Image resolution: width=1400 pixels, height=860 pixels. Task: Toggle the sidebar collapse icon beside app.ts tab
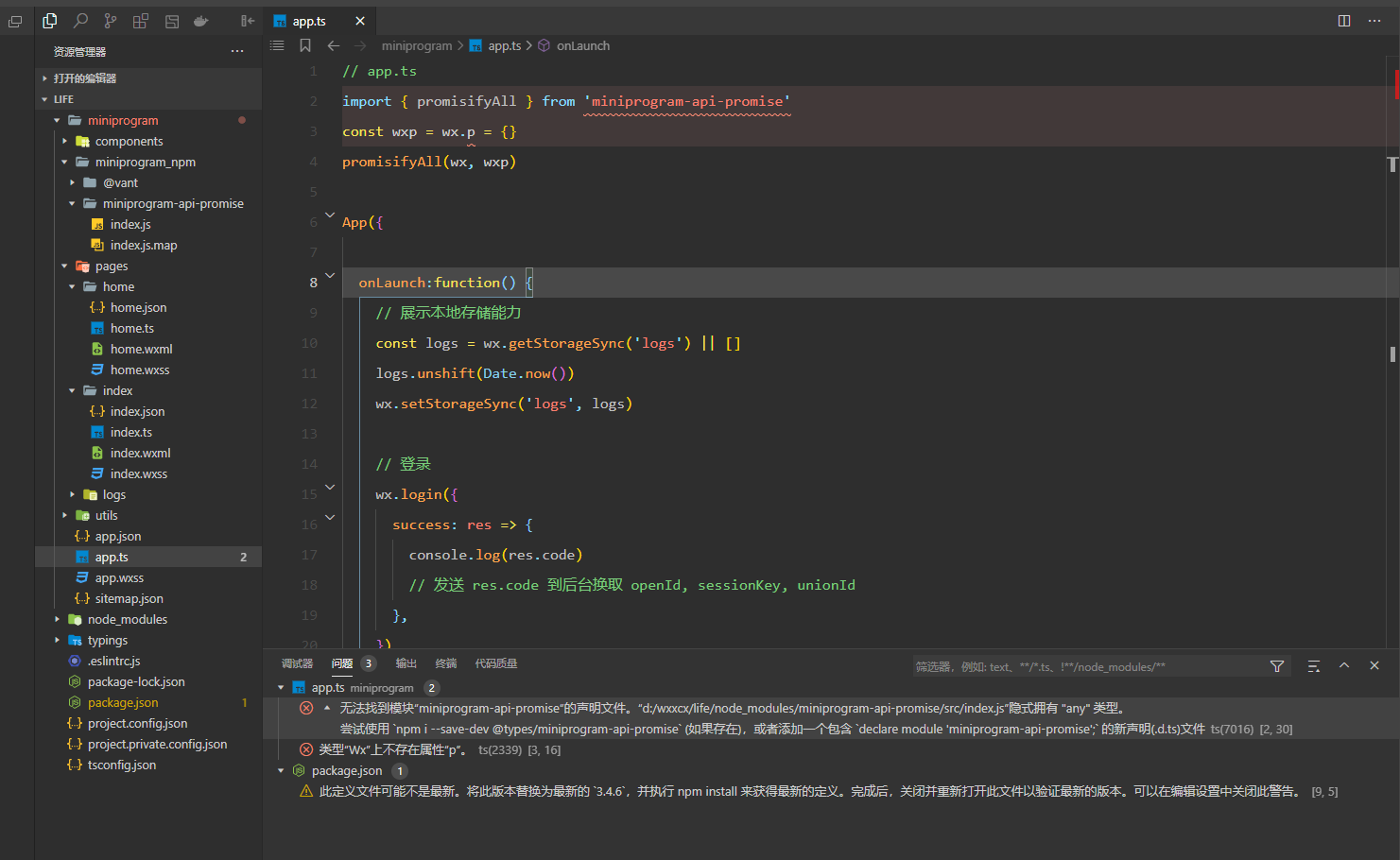pos(248,21)
